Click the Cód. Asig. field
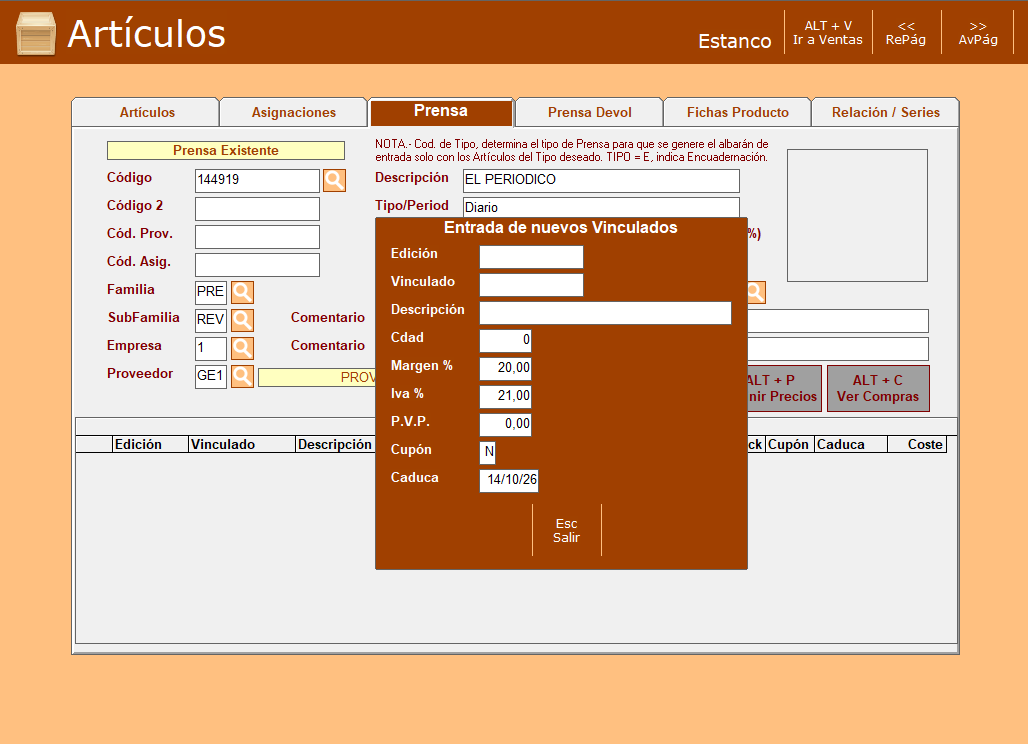Image resolution: width=1028 pixels, height=744 pixels. (257, 265)
